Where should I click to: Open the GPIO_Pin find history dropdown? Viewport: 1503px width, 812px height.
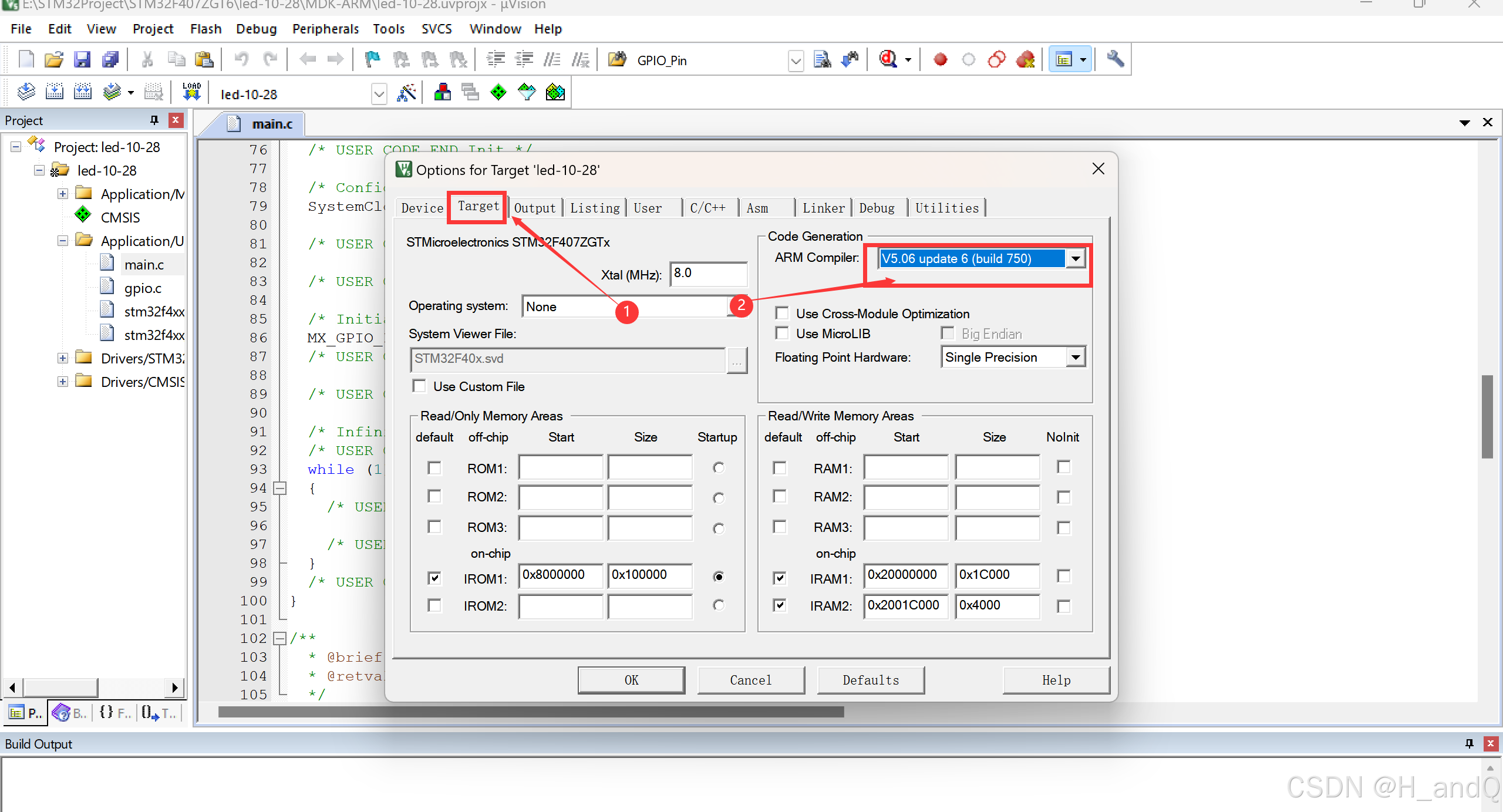[x=796, y=60]
